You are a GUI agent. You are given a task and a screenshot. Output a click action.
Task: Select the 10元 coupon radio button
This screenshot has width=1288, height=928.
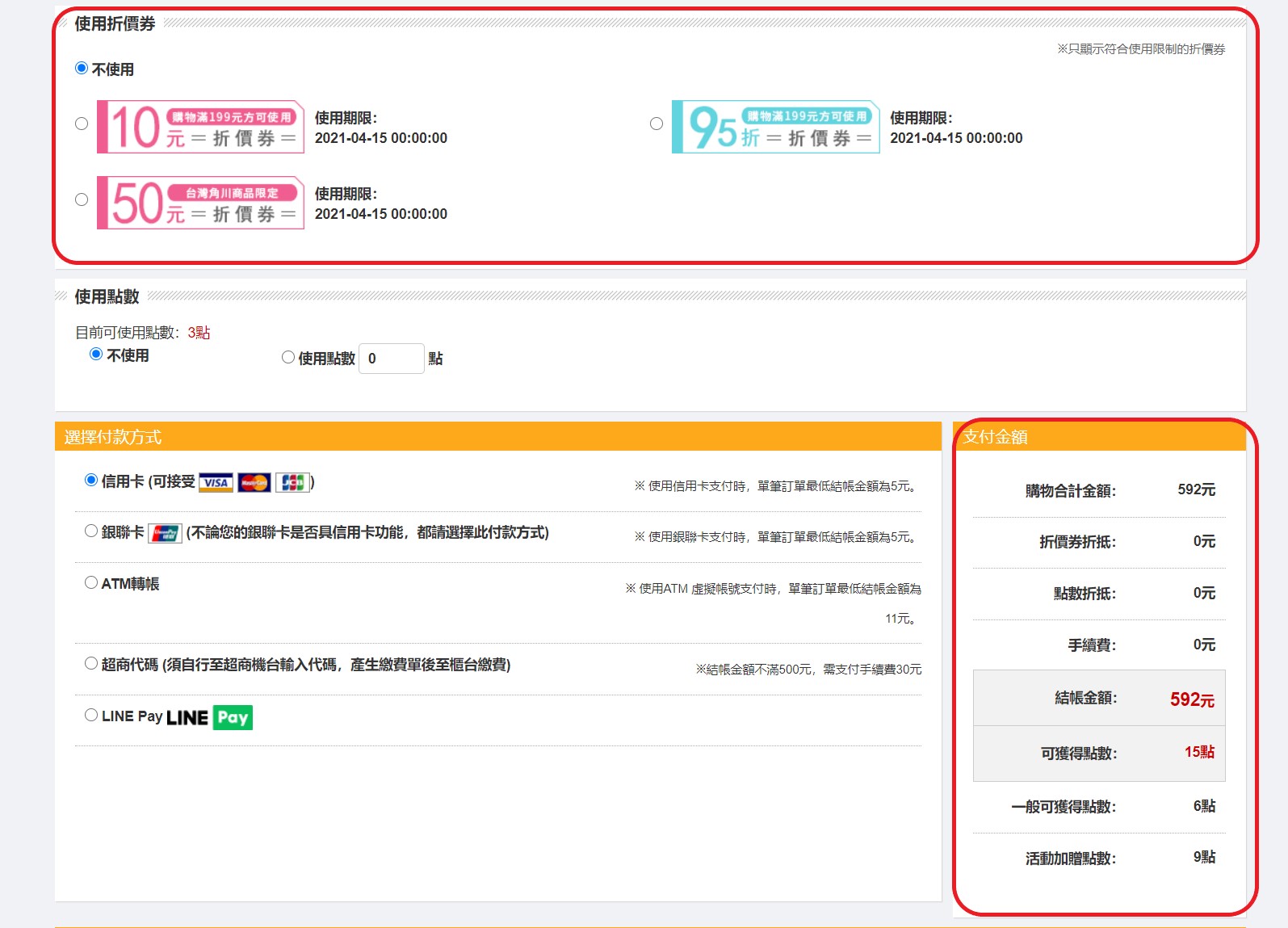pos(82,124)
